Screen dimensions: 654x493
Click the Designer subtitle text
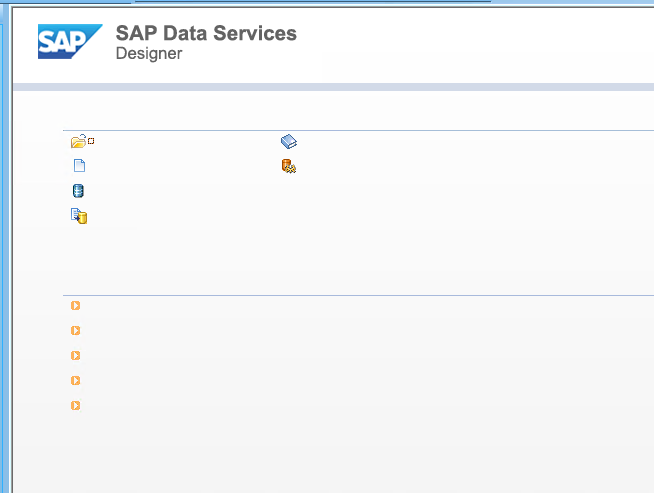pyautogui.click(x=149, y=53)
